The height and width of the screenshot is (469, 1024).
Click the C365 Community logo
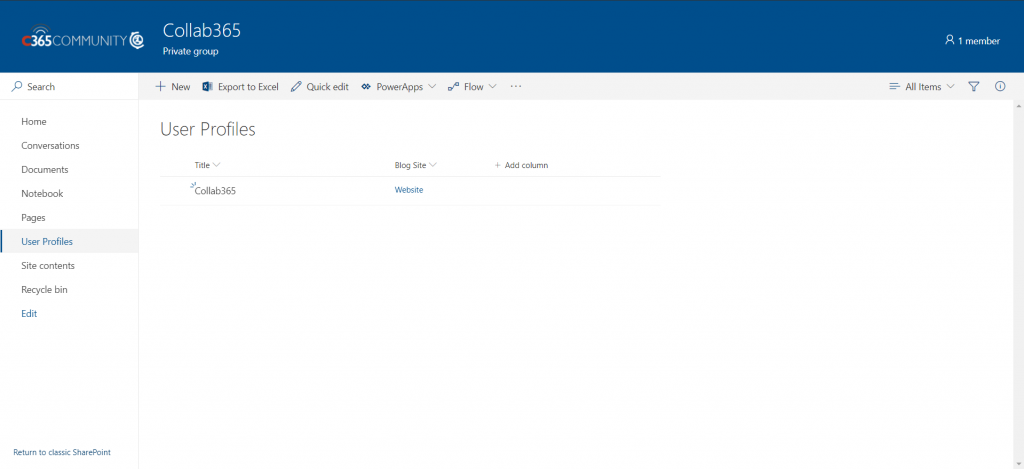click(x=82, y=38)
